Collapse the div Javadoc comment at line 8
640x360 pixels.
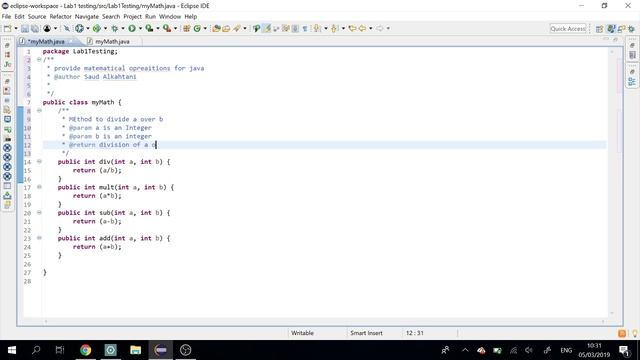(x=39, y=110)
